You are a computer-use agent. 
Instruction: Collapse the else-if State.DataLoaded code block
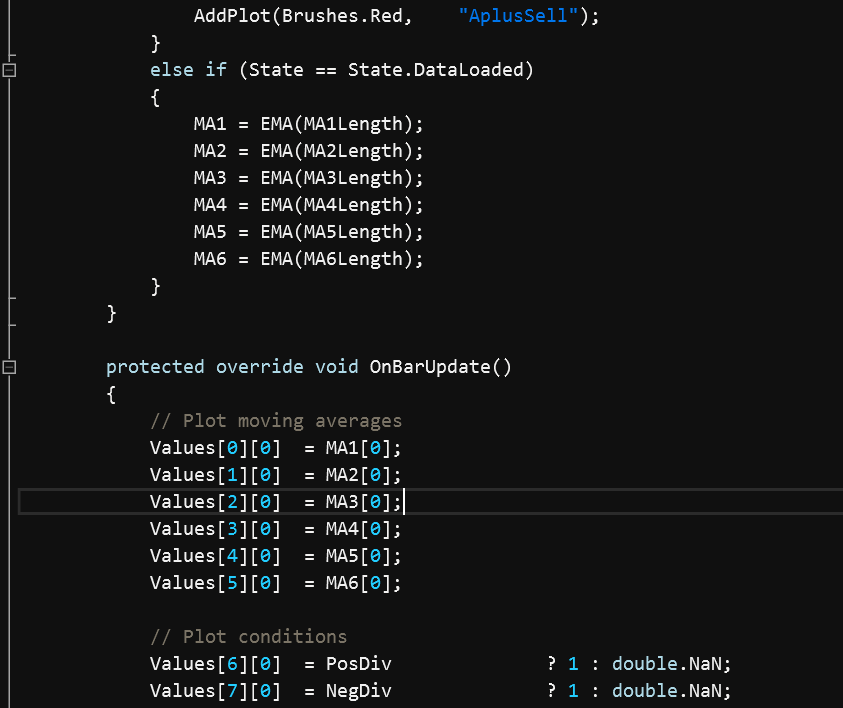coord(10,70)
